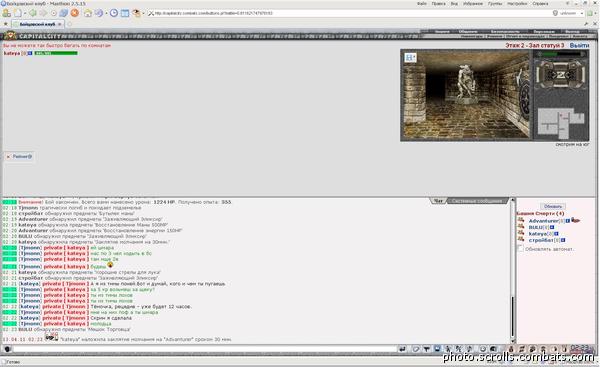This screenshot has width=600, height=367.
Task: Enable the 'Обновлять автомат.' checkbox
Action: [x=520, y=249]
